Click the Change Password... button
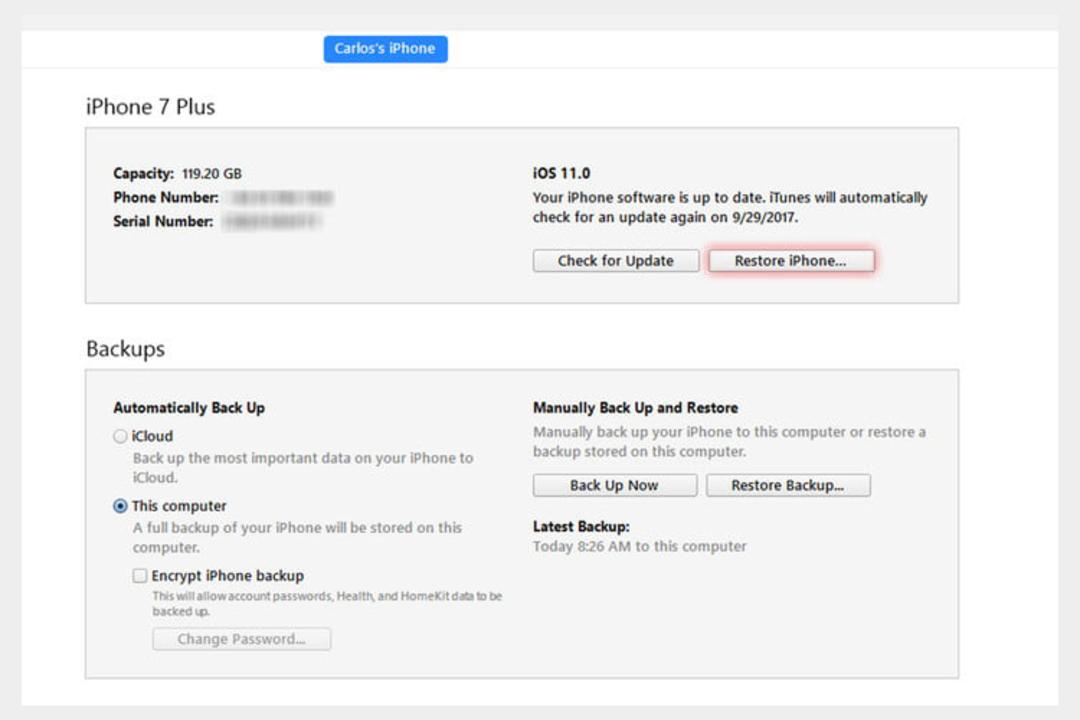The width and height of the screenshot is (1080, 720). coord(242,639)
